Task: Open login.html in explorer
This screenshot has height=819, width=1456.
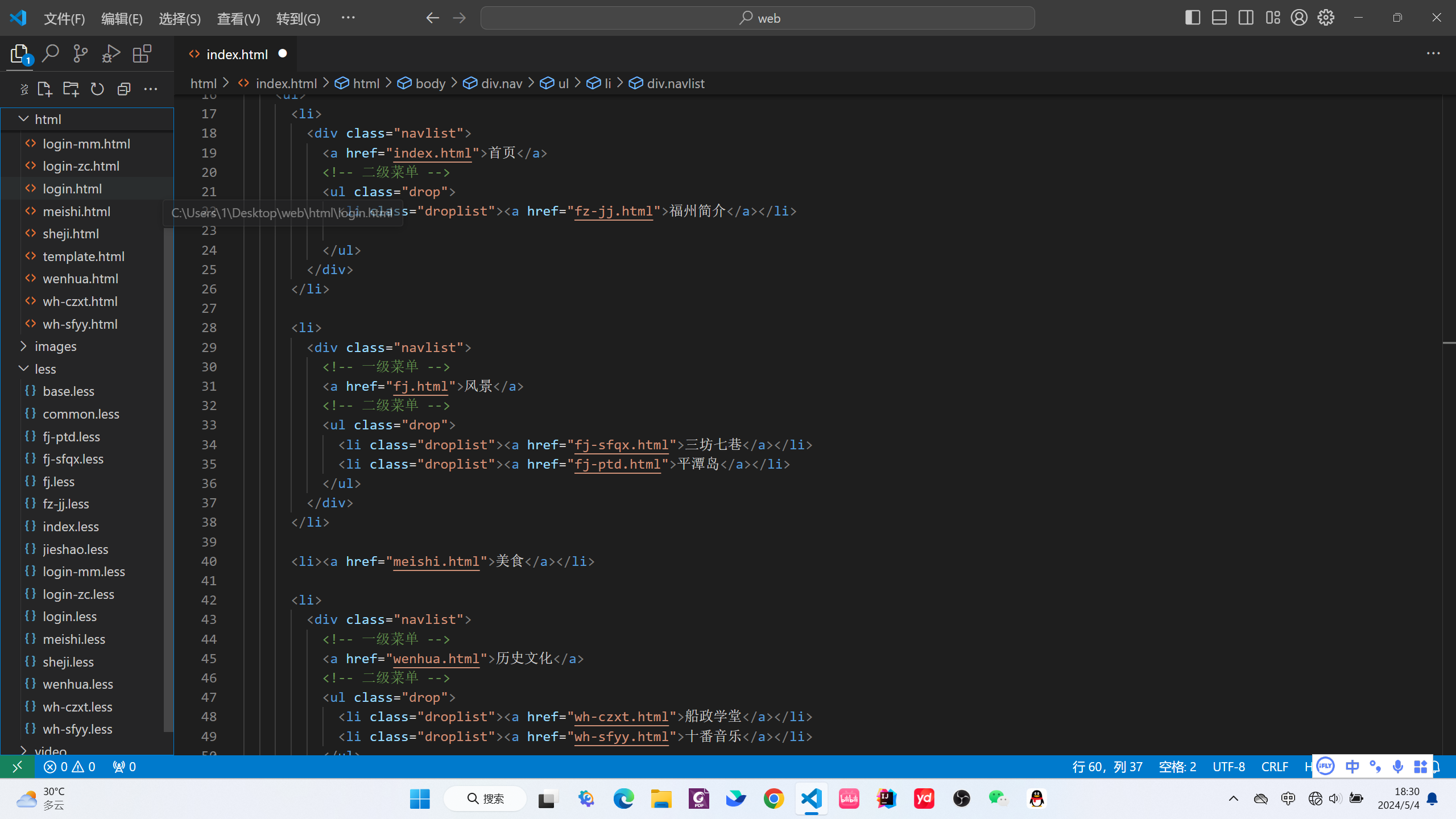Action: (87, 189)
